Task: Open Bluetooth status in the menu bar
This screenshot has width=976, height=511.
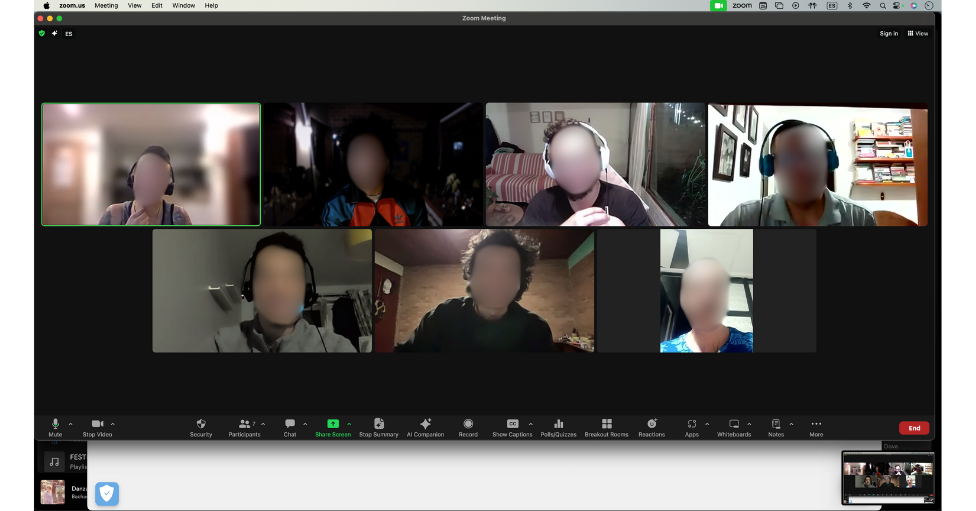Action: (x=850, y=6)
